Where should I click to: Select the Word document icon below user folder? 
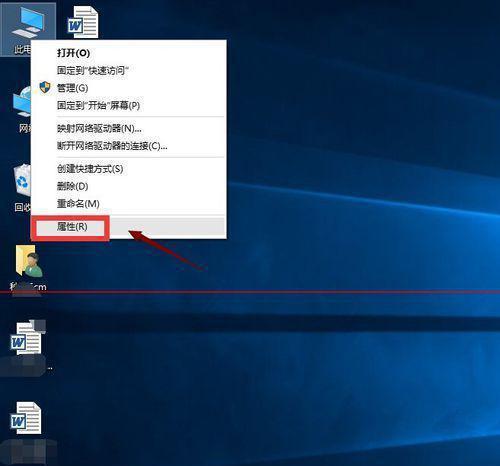coord(26,338)
